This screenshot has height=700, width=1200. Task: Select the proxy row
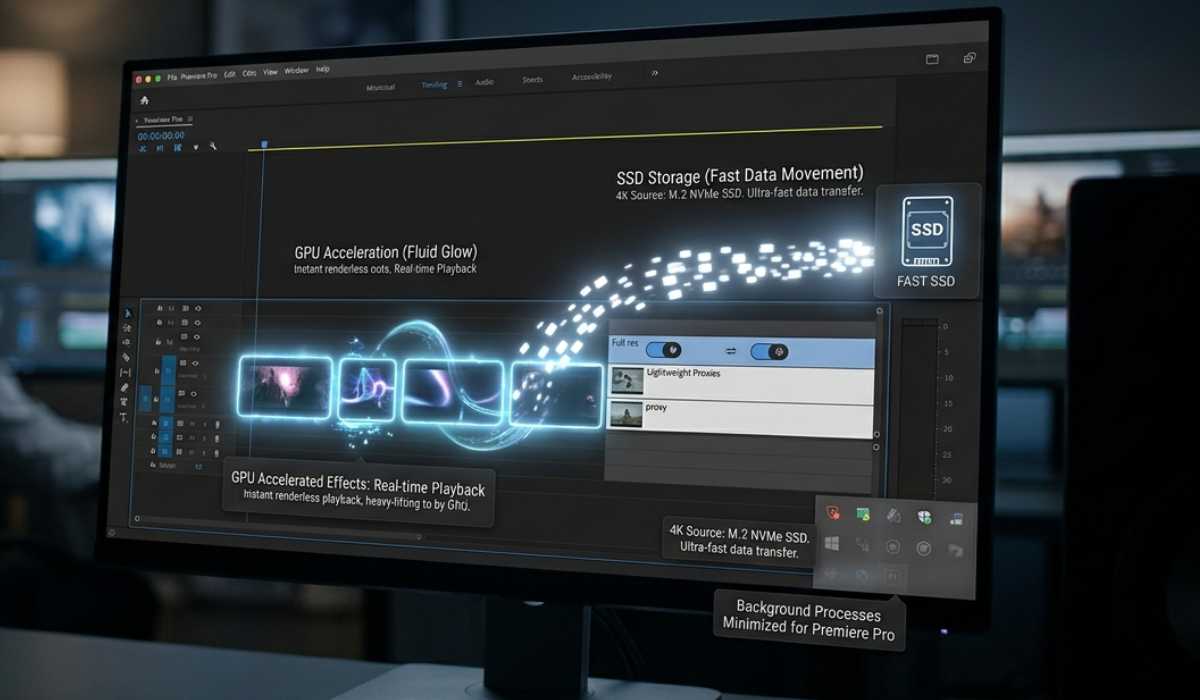741,418
